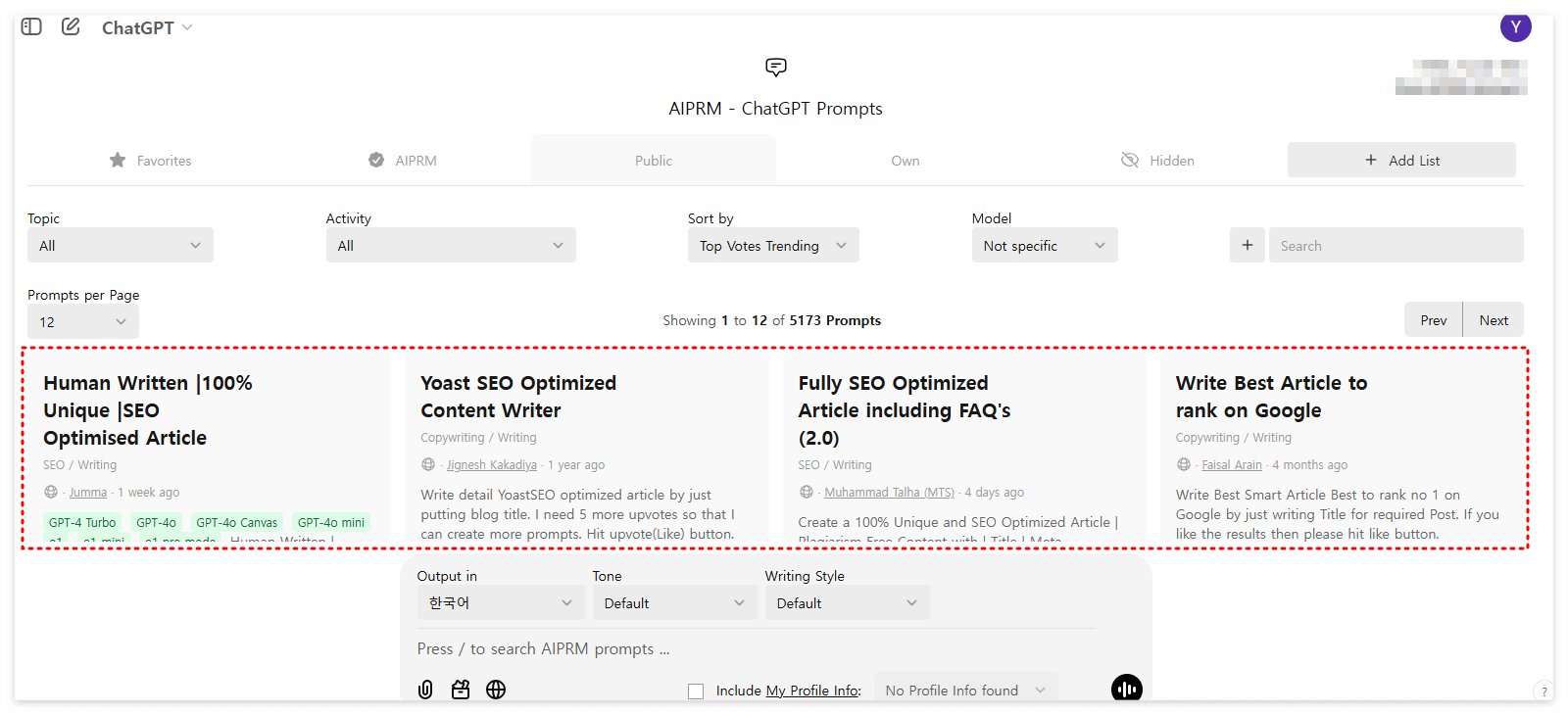The width and height of the screenshot is (1568, 715).
Task: Click the SEO / Writing label under Human Written card
Action: 80,465
